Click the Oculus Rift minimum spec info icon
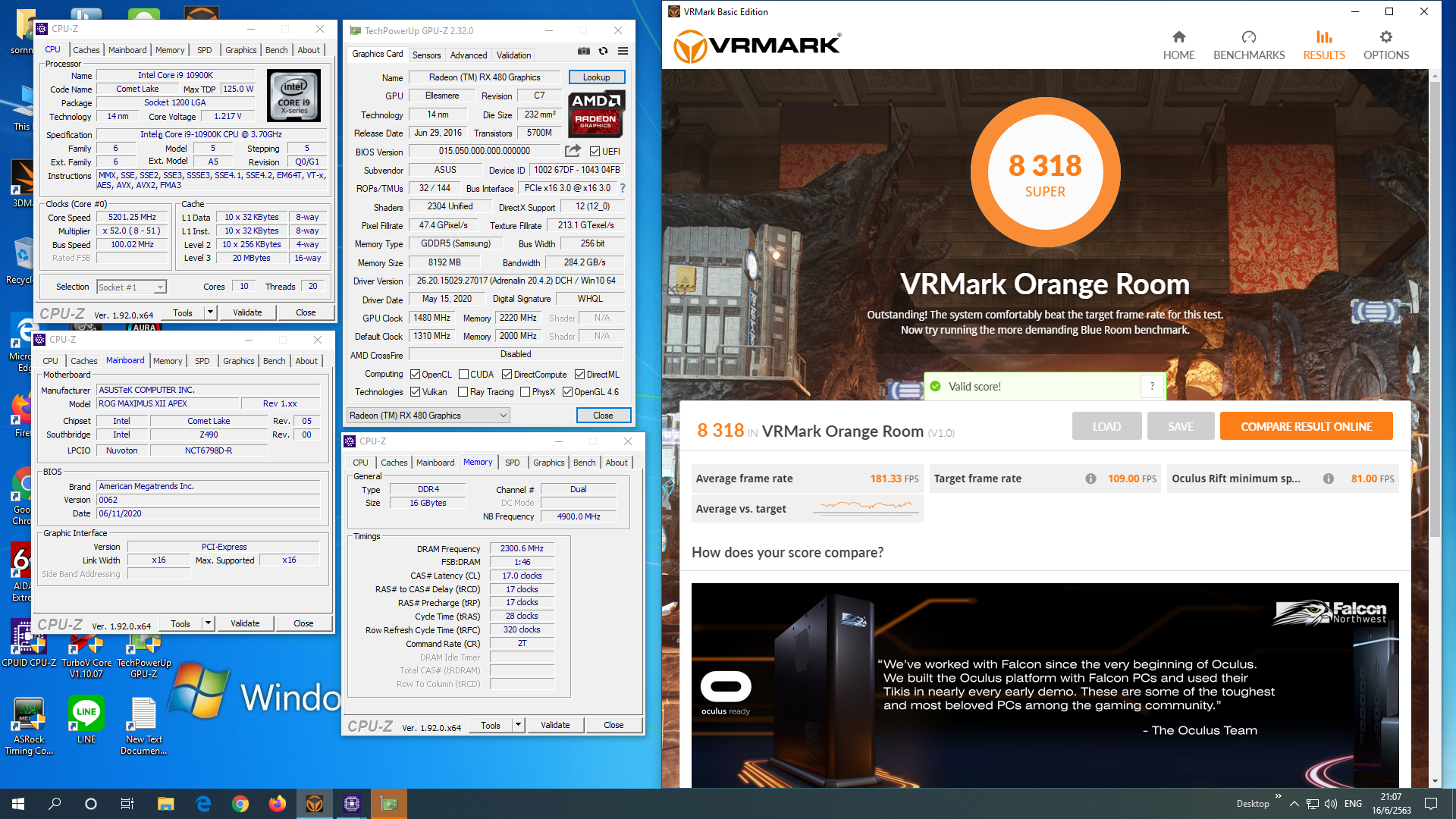 pyautogui.click(x=1329, y=479)
